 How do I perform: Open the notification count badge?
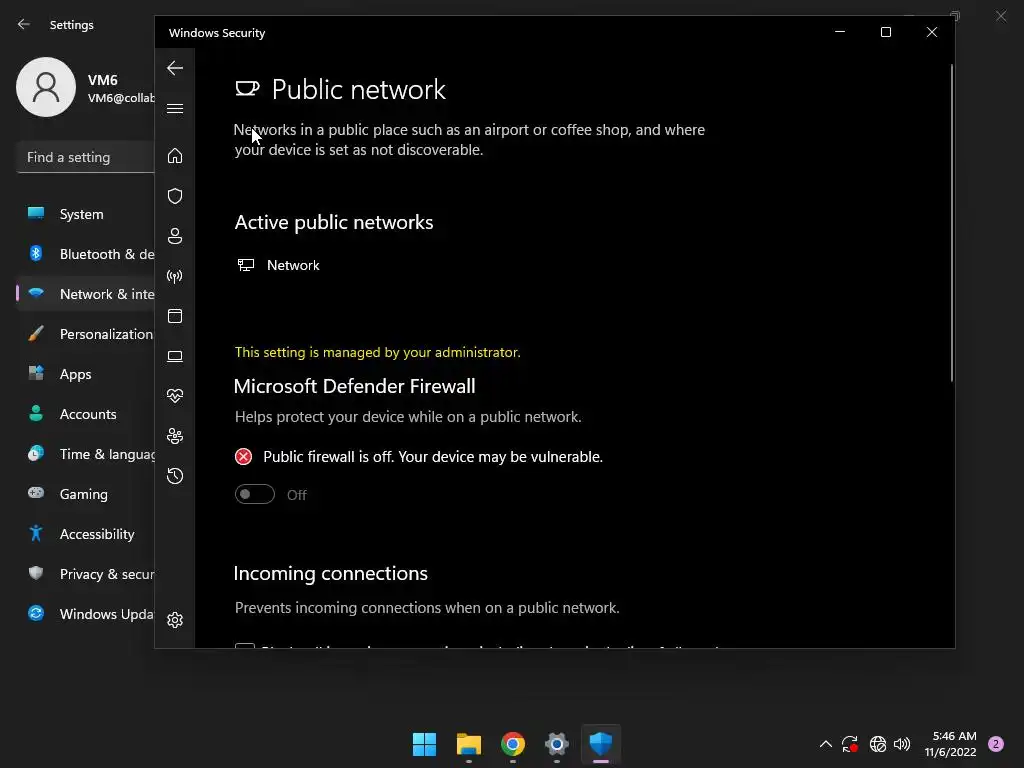point(996,744)
